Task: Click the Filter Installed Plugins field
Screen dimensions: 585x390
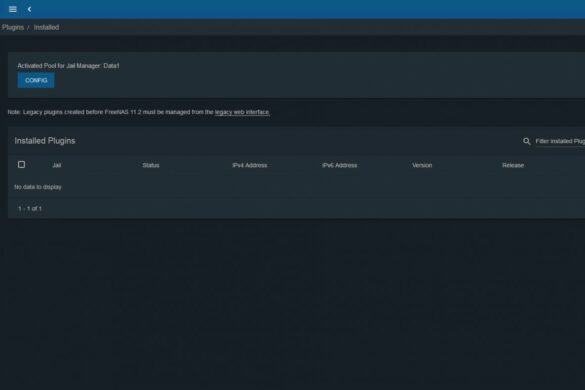Action: pyautogui.click(x=560, y=141)
